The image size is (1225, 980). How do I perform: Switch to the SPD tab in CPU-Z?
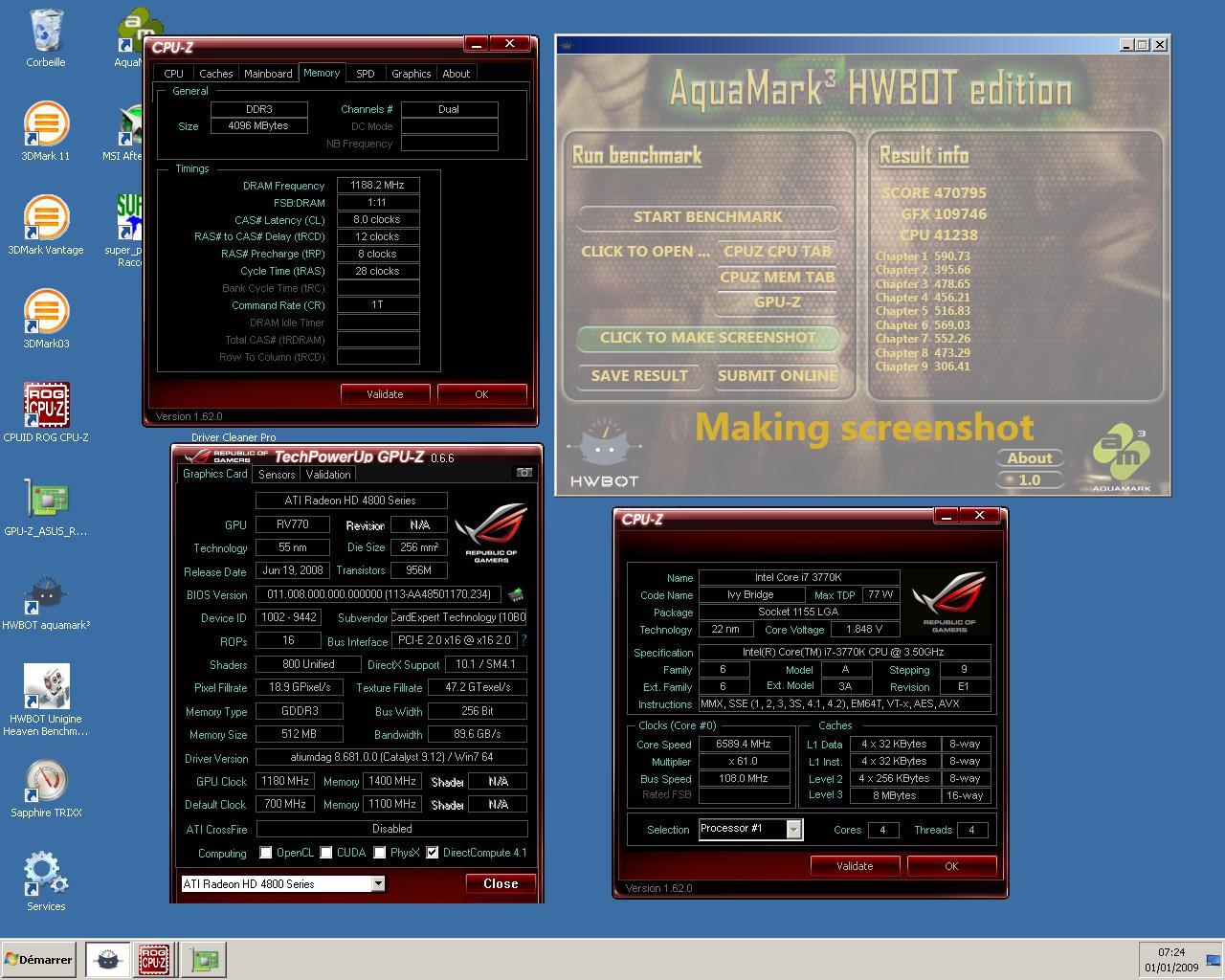(x=365, y=74)
